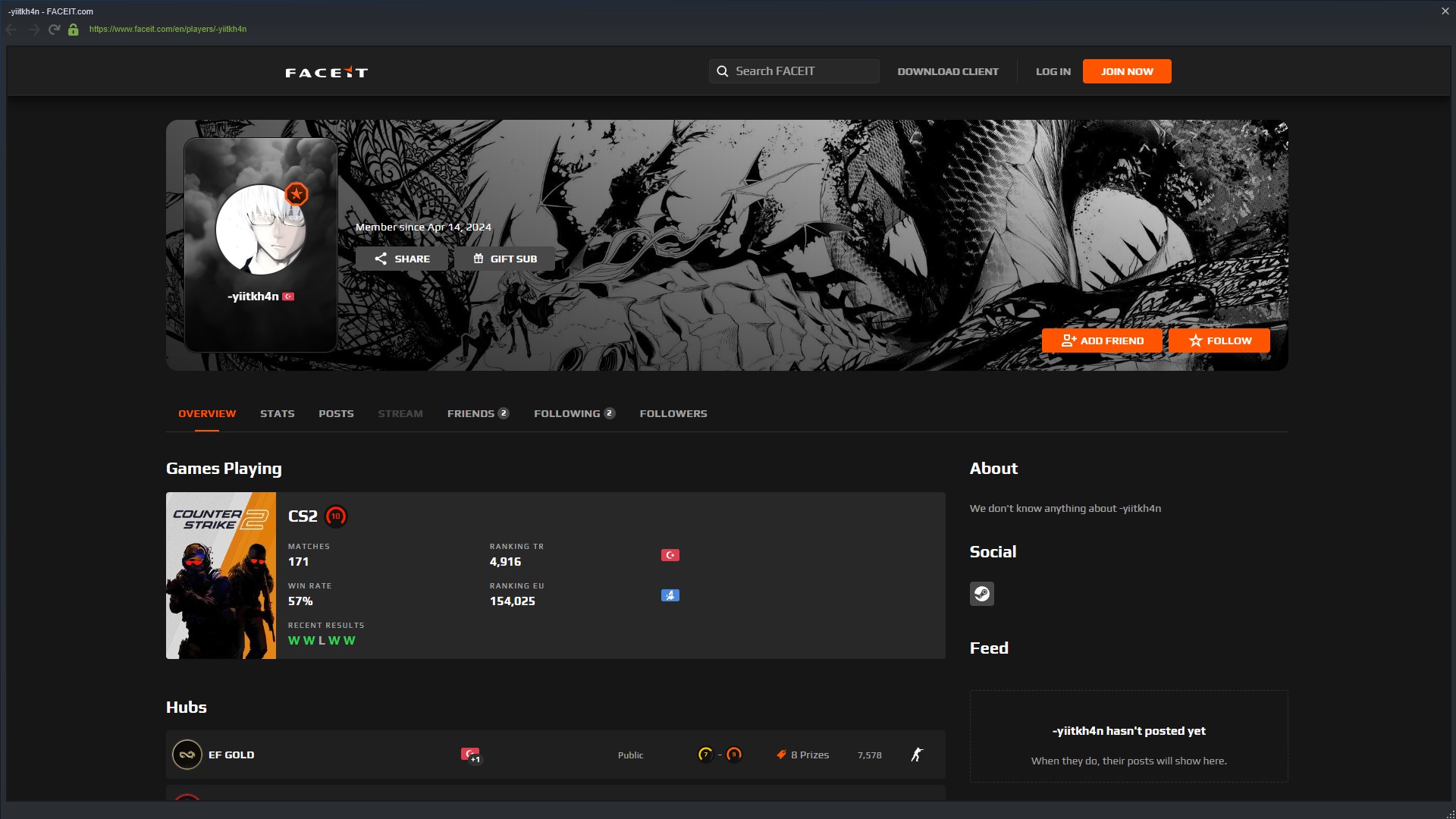This screenshot has width=1456, height=819.
Task: Click the Turkey flag beside the username
Action: [x=288, y=297]
